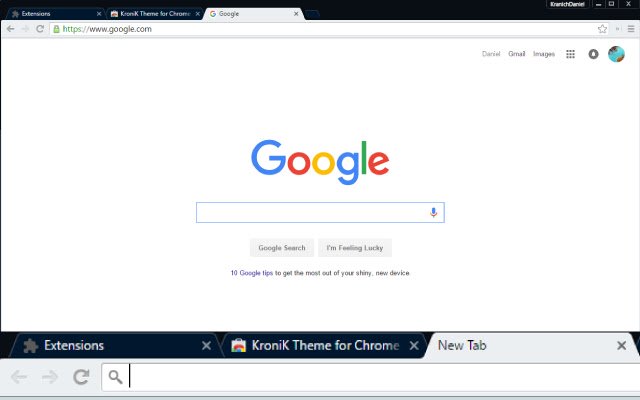Screen dimensions: 640x400
Task: Open Google notifications bell
Action: click(x=593, y=54)
